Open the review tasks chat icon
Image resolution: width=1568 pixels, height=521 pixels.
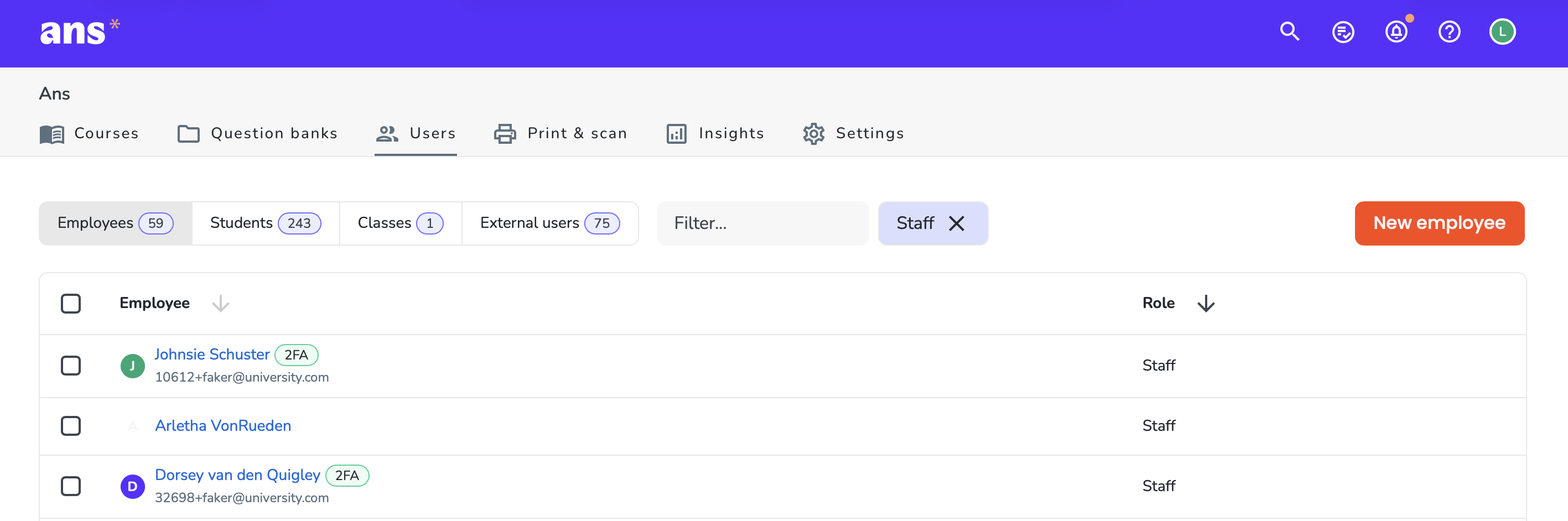[x=1343, y=32]
